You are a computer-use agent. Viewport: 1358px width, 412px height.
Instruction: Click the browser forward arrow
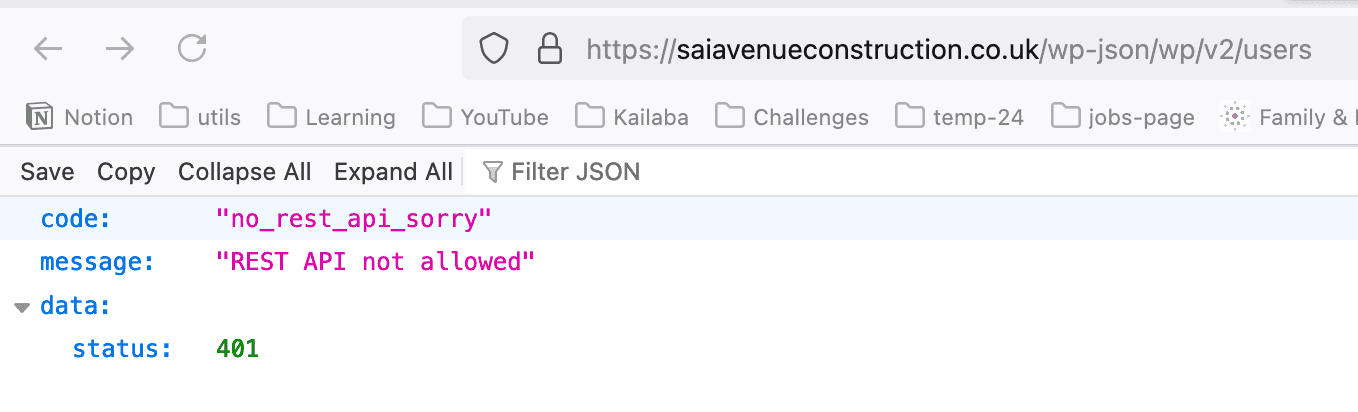point(120,48)
